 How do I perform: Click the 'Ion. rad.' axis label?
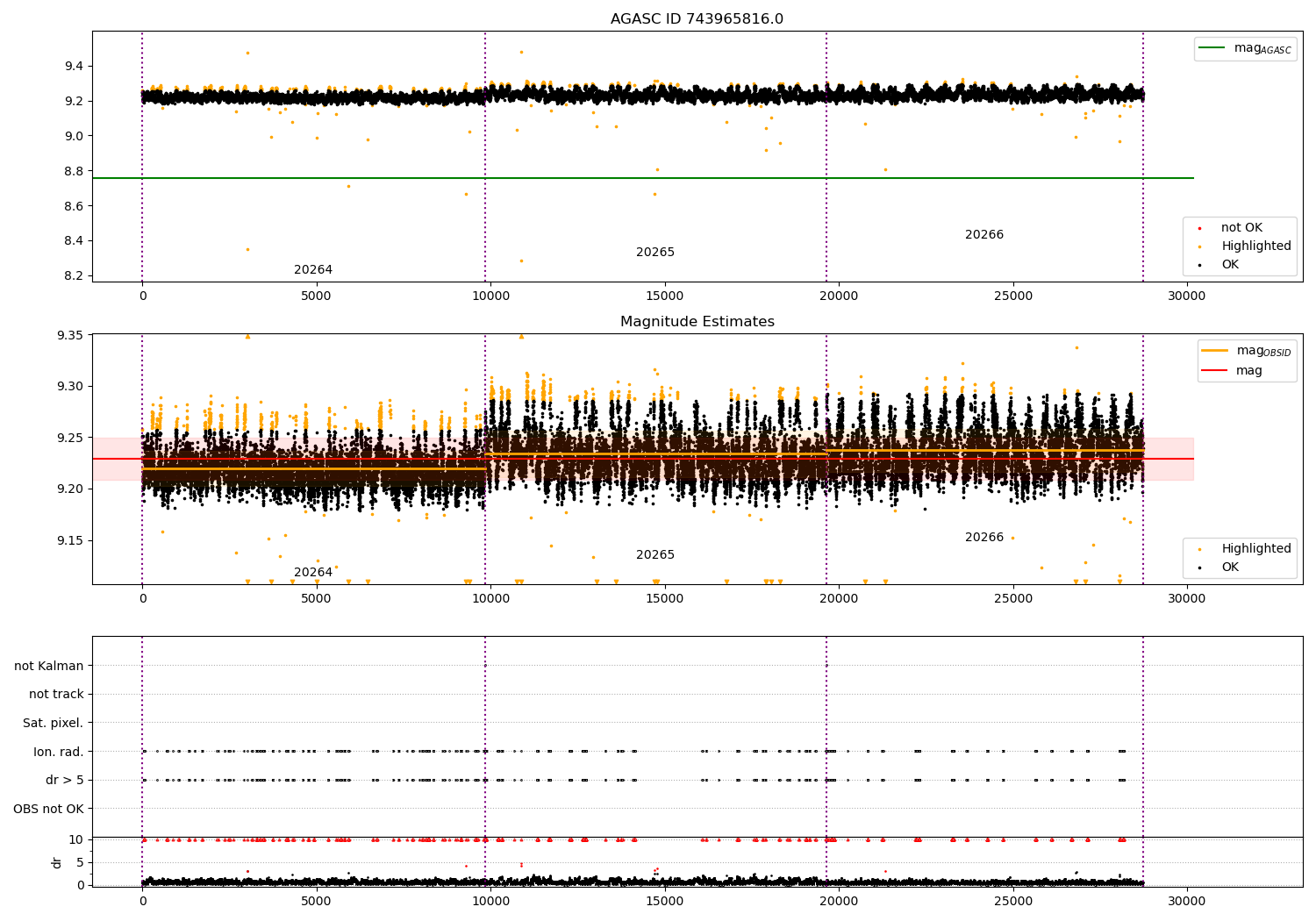tap(59, 753)
